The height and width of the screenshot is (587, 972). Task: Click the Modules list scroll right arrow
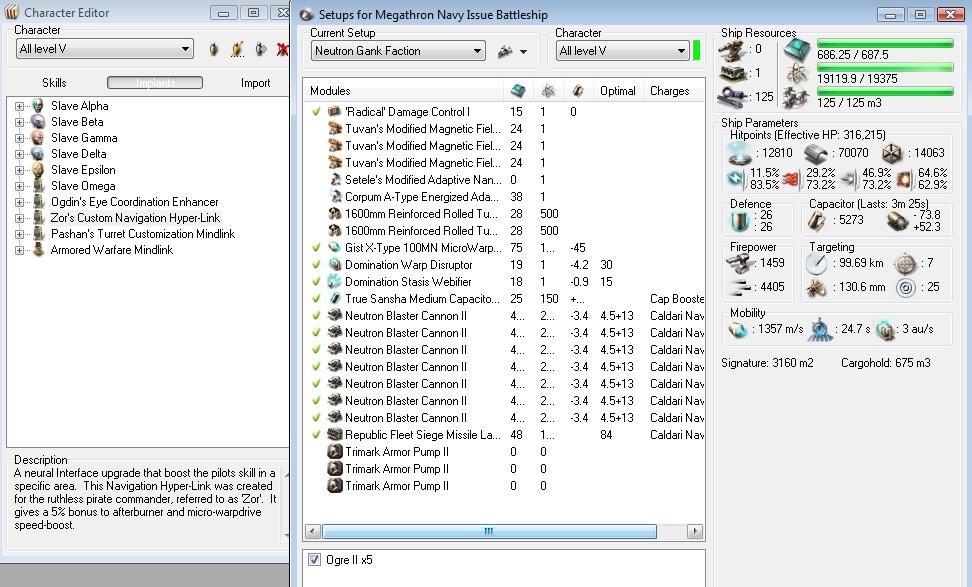[x=696, y=531]
